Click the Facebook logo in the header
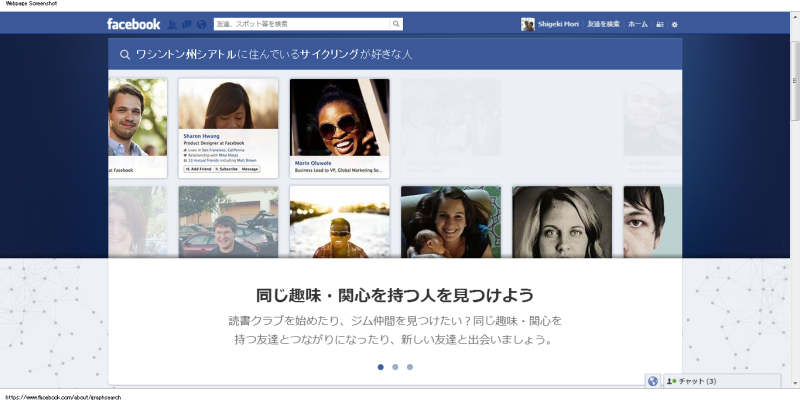This screenshot has width=800, height=400. [x=133, y=24]
